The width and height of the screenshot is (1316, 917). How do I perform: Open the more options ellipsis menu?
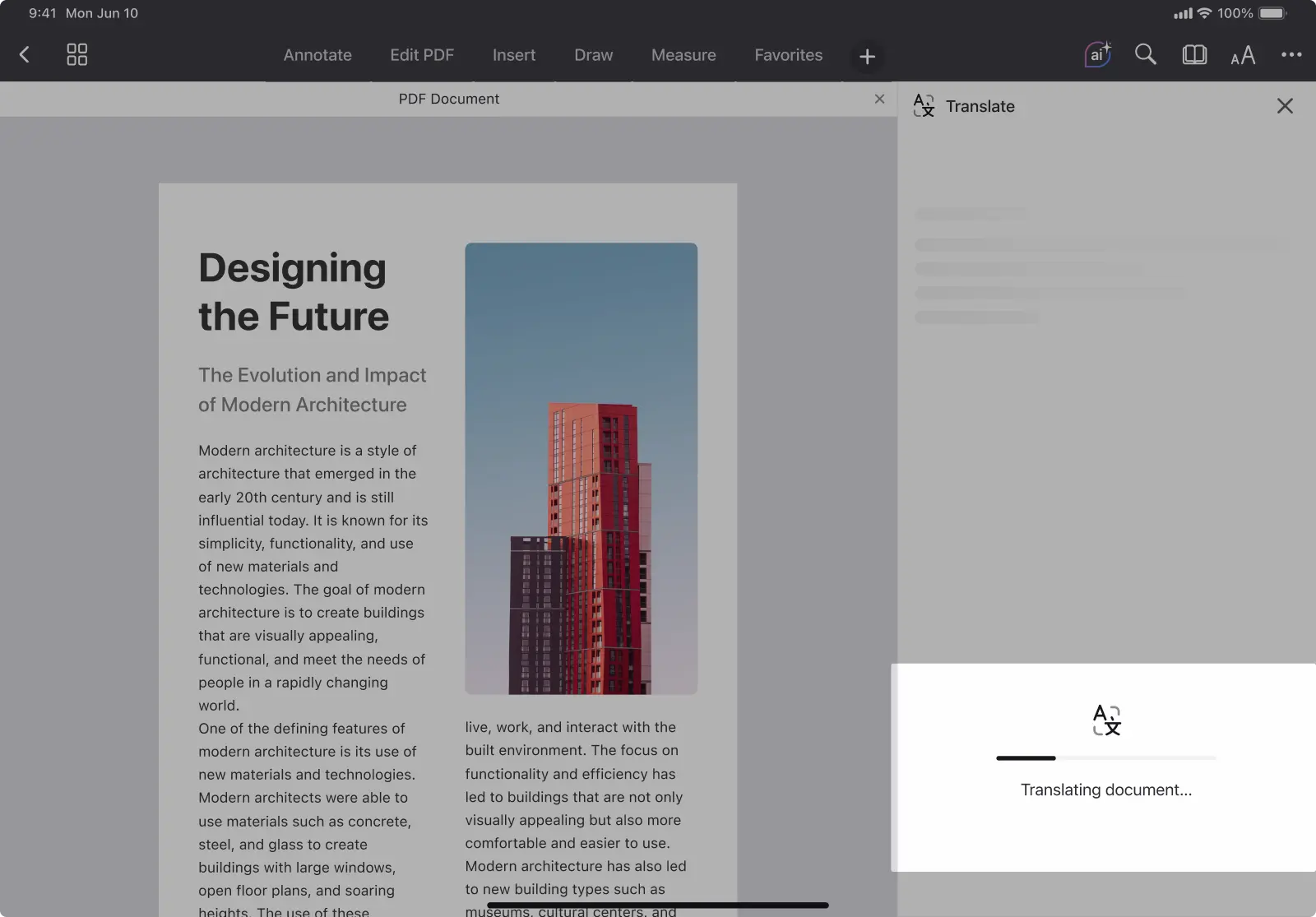coord(1291,55)
